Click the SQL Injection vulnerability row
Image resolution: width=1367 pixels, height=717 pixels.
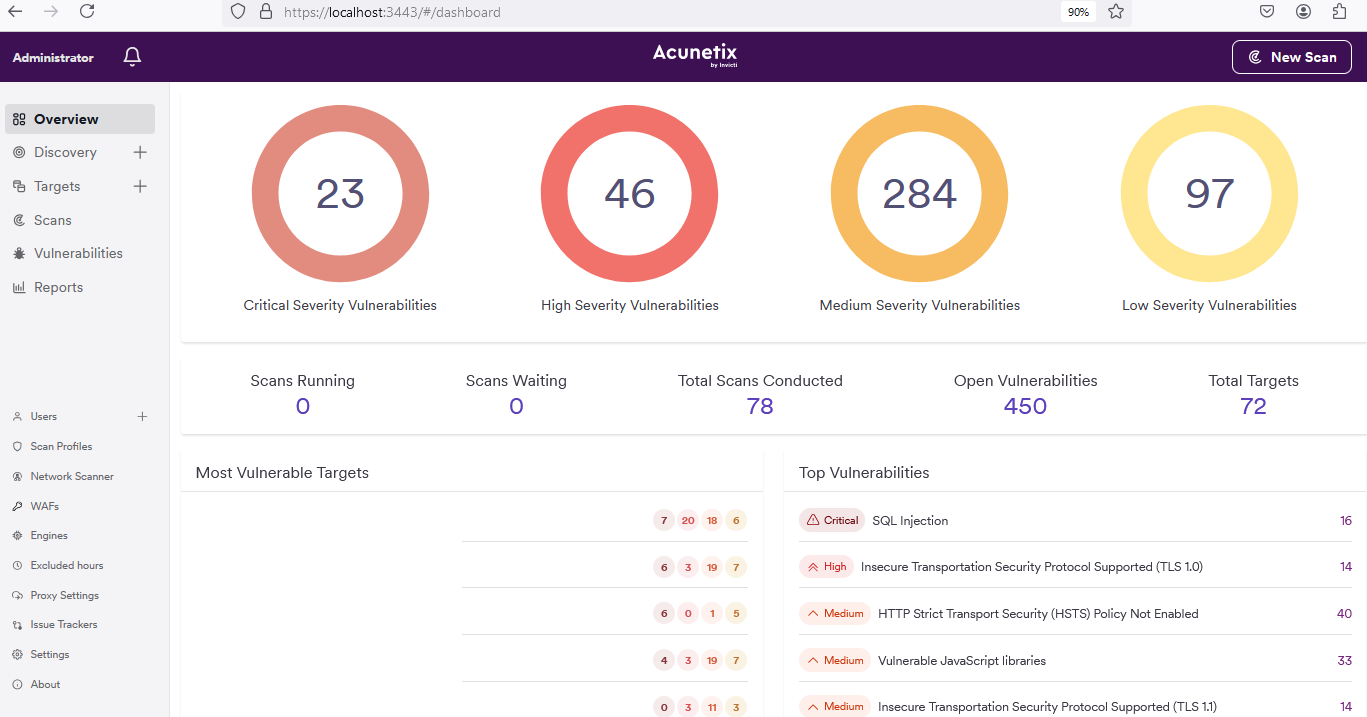coord(1075,520)
